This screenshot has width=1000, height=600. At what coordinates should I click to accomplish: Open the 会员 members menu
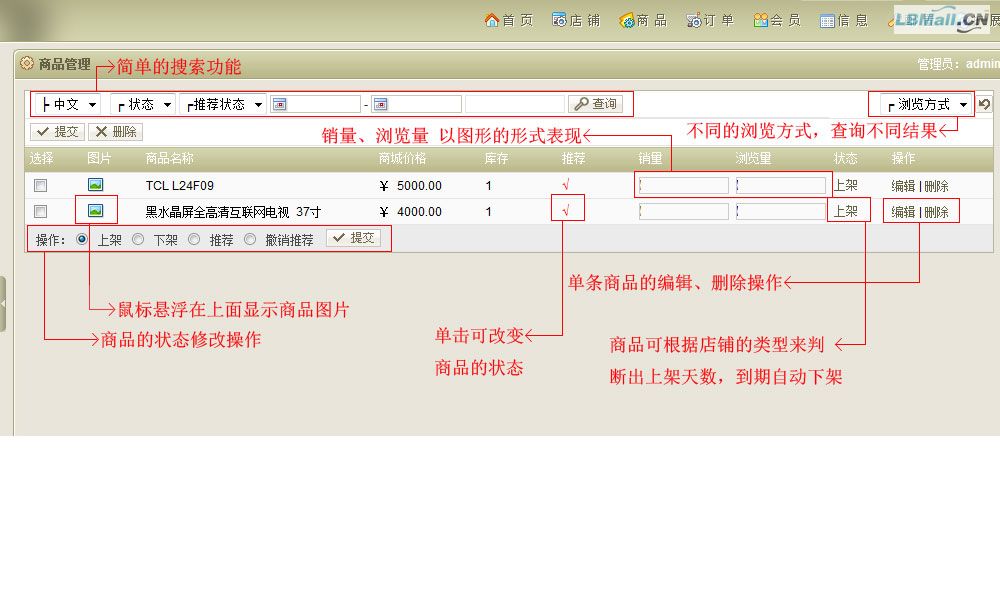point(777,20)
